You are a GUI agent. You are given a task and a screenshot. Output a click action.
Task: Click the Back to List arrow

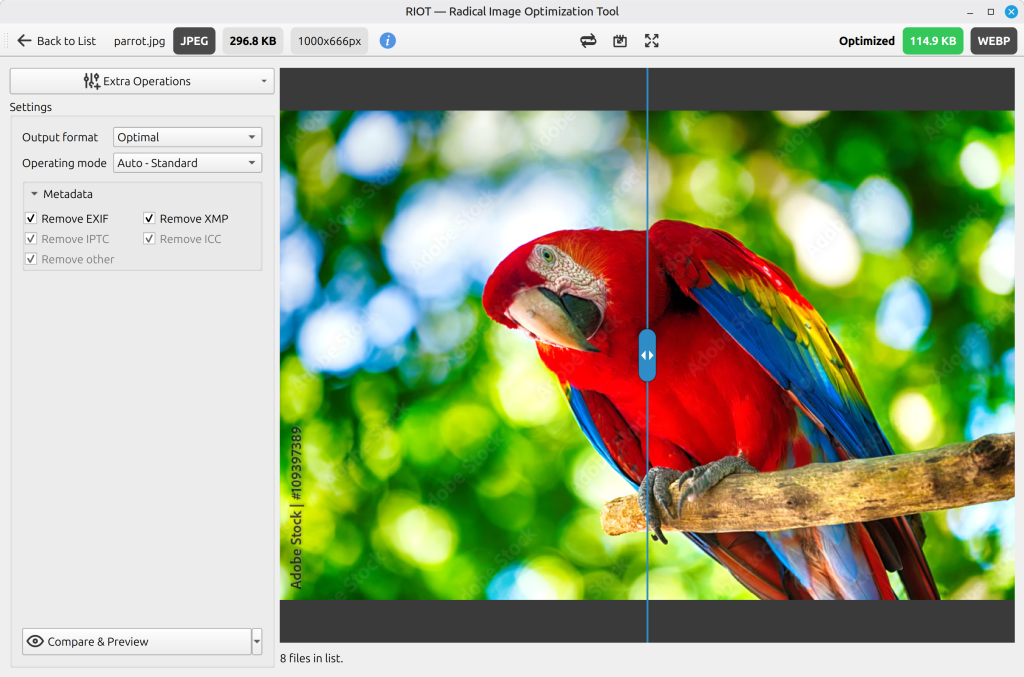[x=24, y=40]
